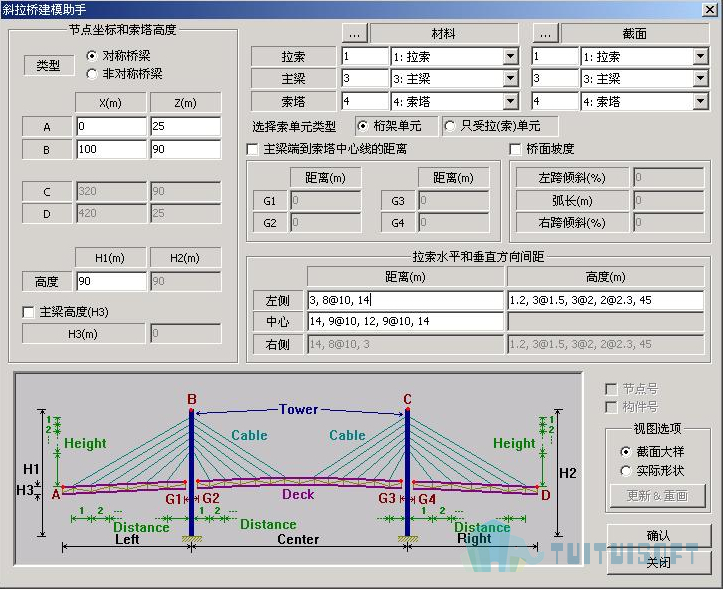This screenshot has height=590, width=724.
Task: Click the 左侧 cable distance input field
Action: (x=405, y=300)
